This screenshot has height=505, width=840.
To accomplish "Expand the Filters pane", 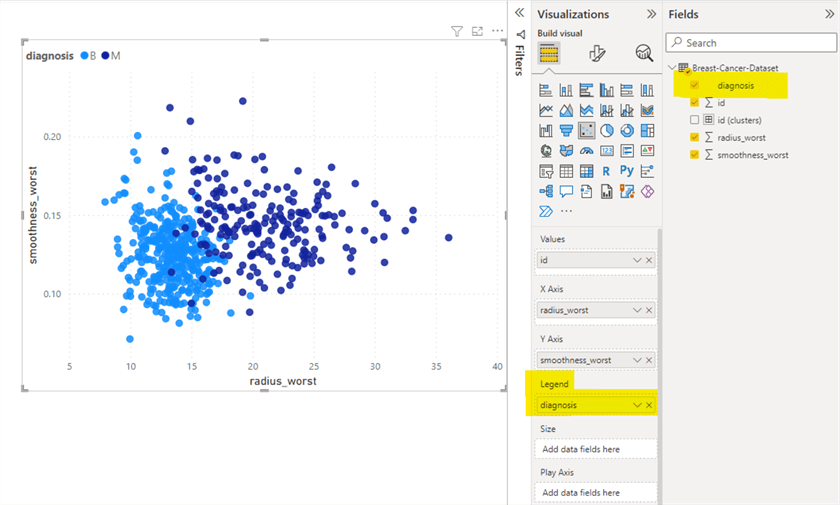I will (519, 13).
